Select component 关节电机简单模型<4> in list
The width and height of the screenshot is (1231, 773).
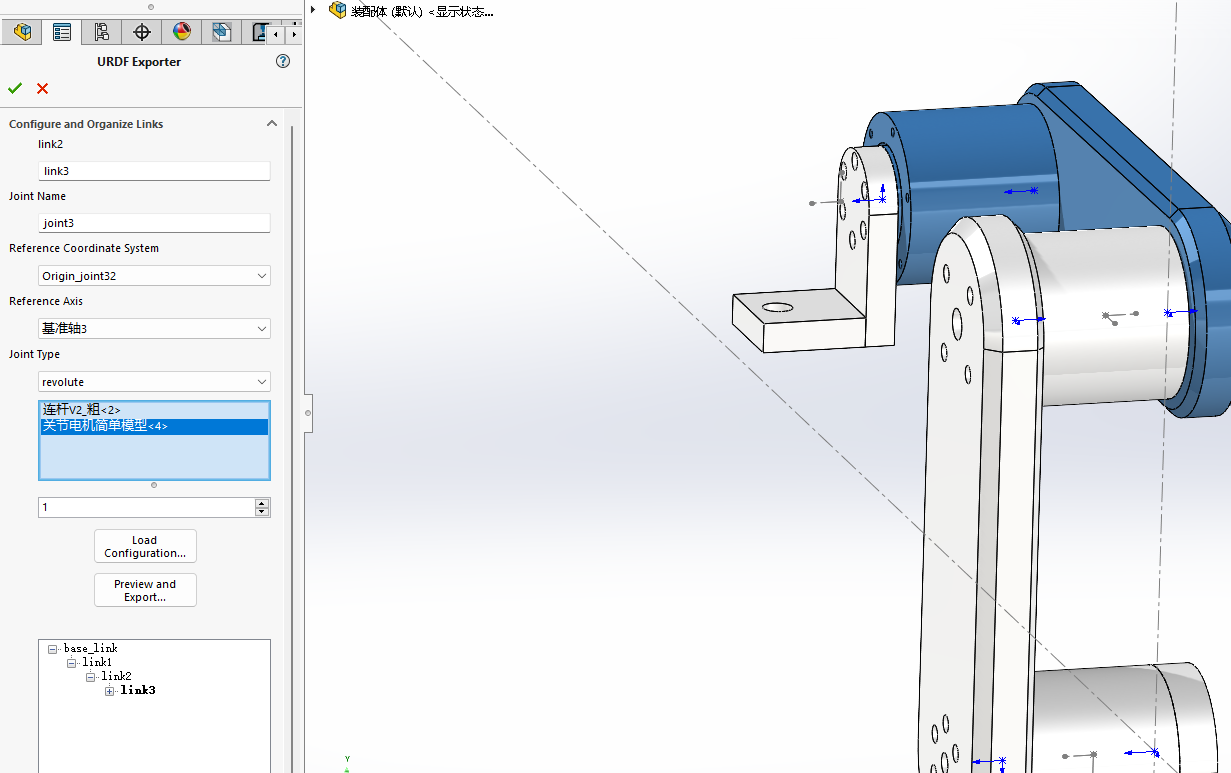[x=154, y=426]
